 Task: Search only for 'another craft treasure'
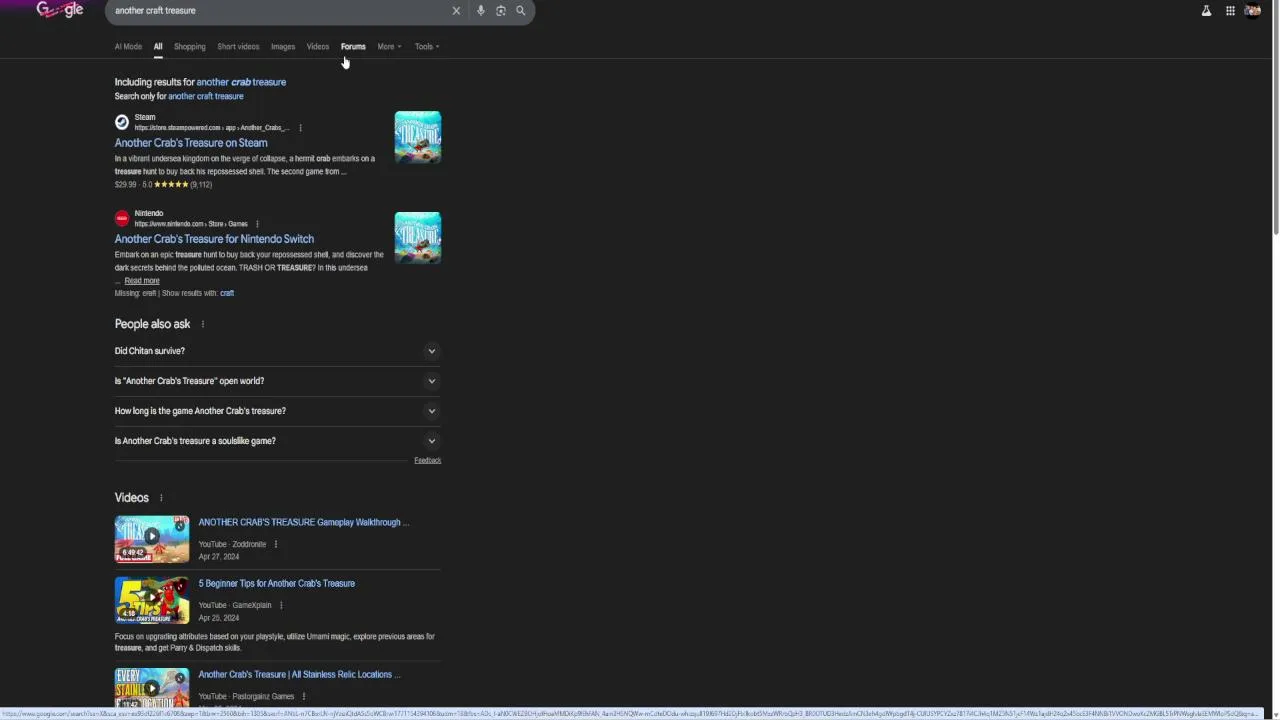206,96
